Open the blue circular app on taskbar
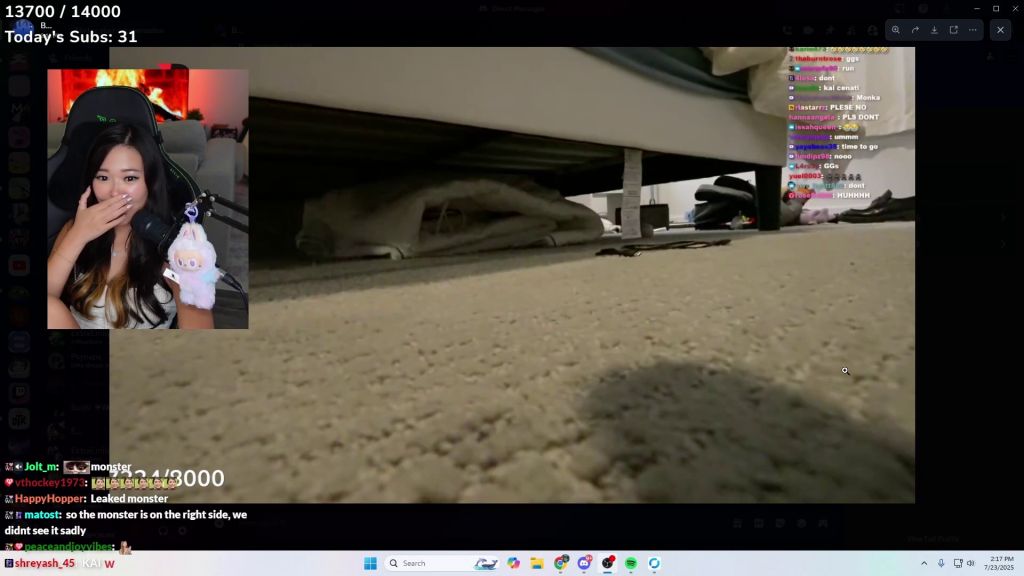The width and height of the screenshot is (1024, 576). (654, 563)
